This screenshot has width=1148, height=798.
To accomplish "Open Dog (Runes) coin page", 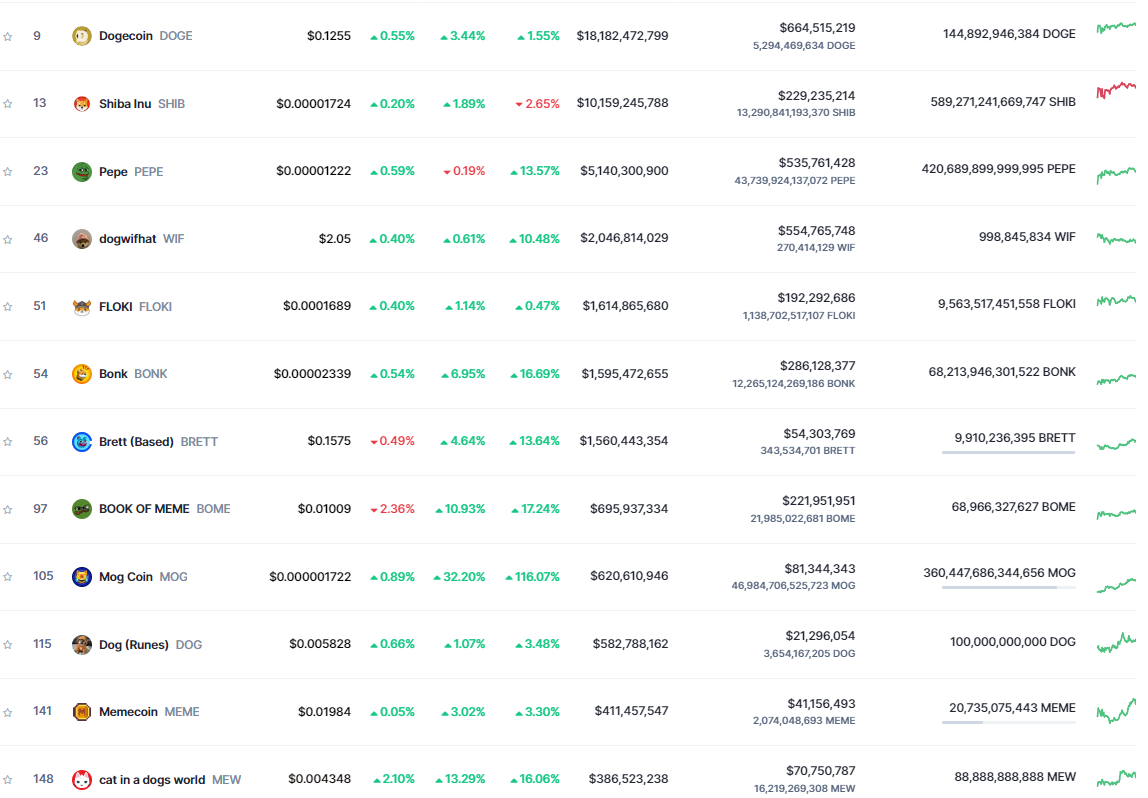I will coord(134,644).
